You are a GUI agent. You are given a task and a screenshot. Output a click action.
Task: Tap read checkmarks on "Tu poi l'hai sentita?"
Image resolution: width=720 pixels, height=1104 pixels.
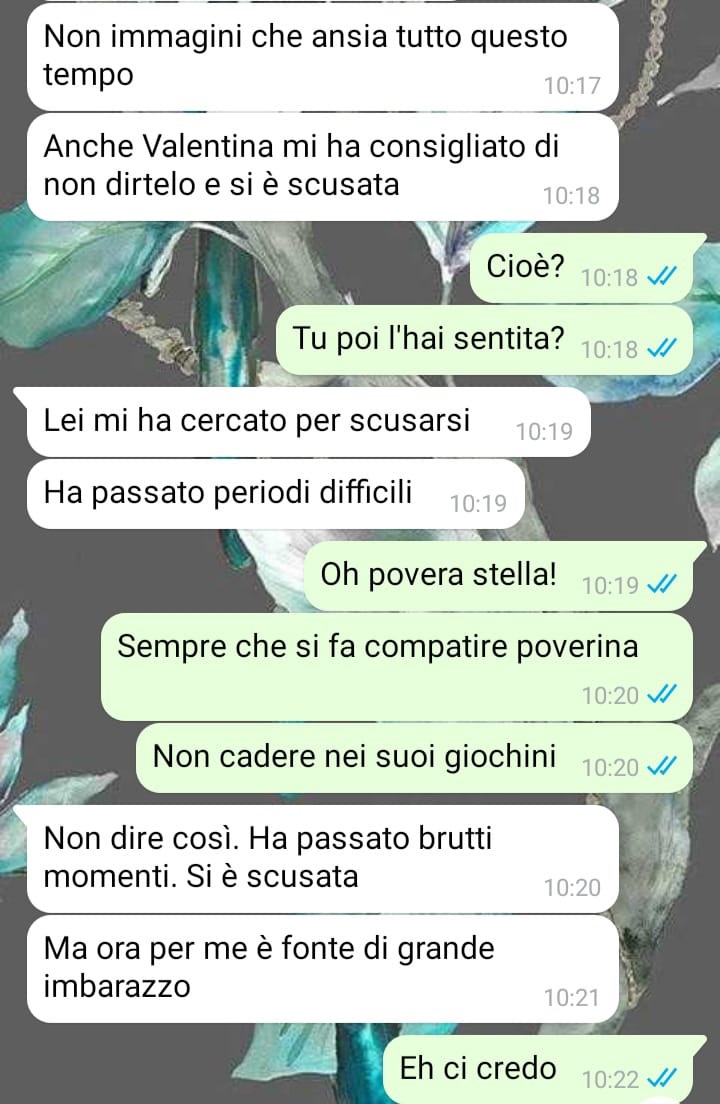pyautogui.click(x=662, y=349)
